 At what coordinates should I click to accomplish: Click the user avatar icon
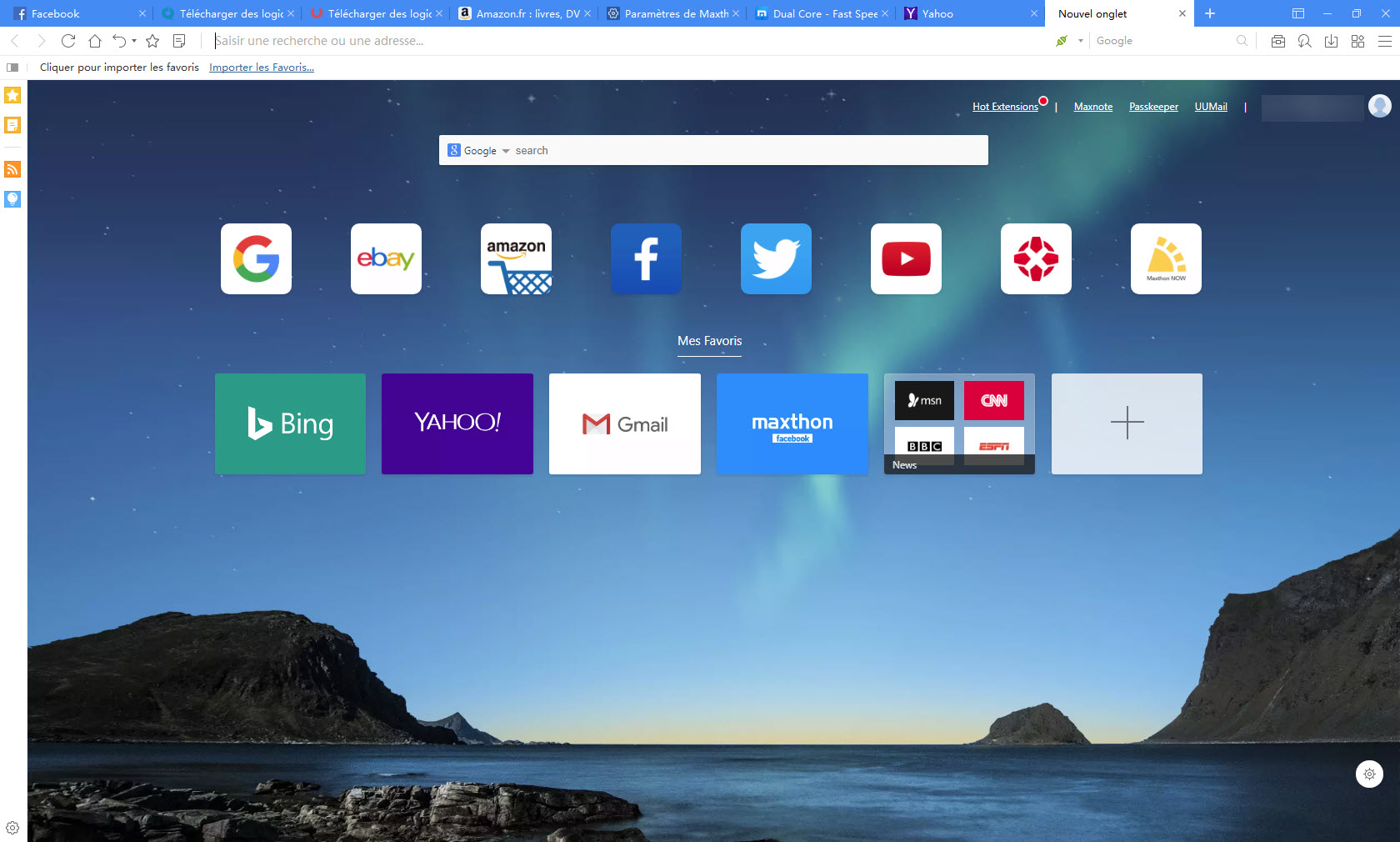point(1380,106)
